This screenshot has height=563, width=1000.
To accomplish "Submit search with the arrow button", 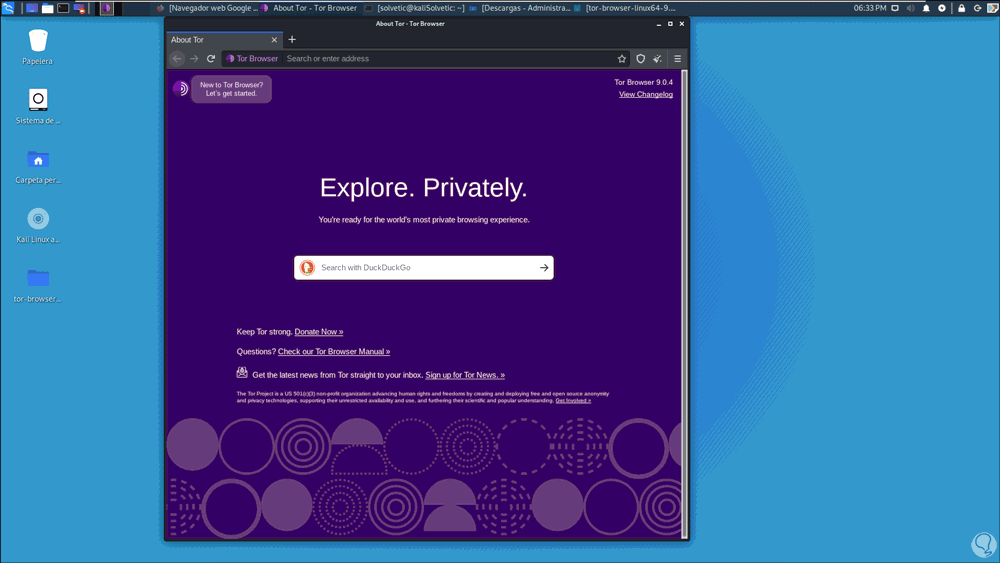I will coord(544,268).
